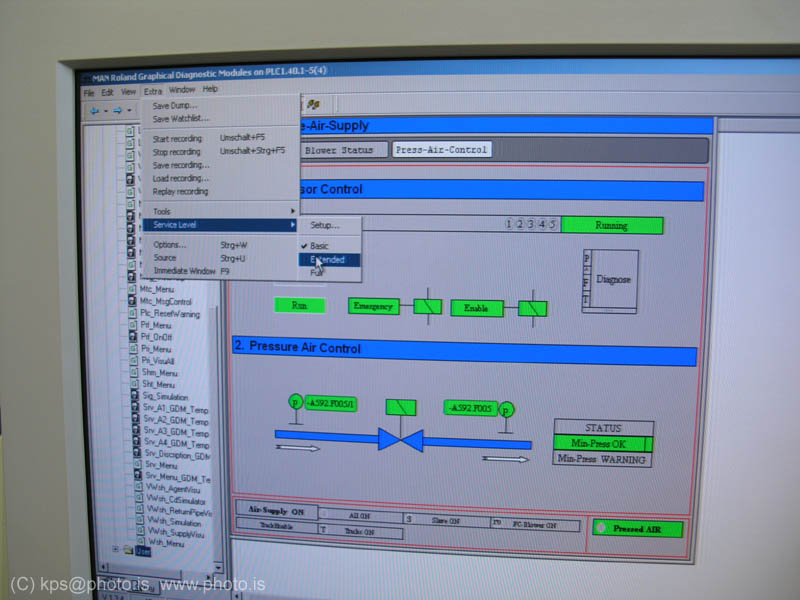Click pressure sensor P icon beside -A592.F005

[x=506, y=410]
